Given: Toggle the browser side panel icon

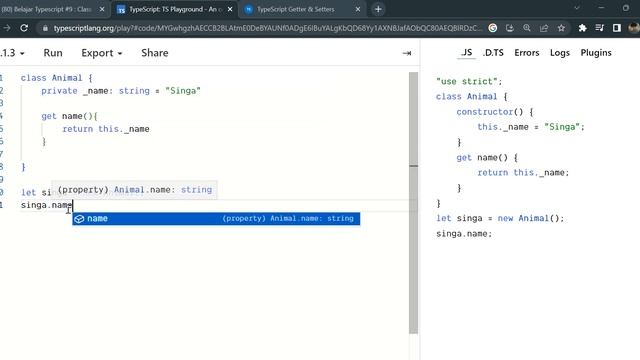Looking at the screenshot, I should click(617, 28).
